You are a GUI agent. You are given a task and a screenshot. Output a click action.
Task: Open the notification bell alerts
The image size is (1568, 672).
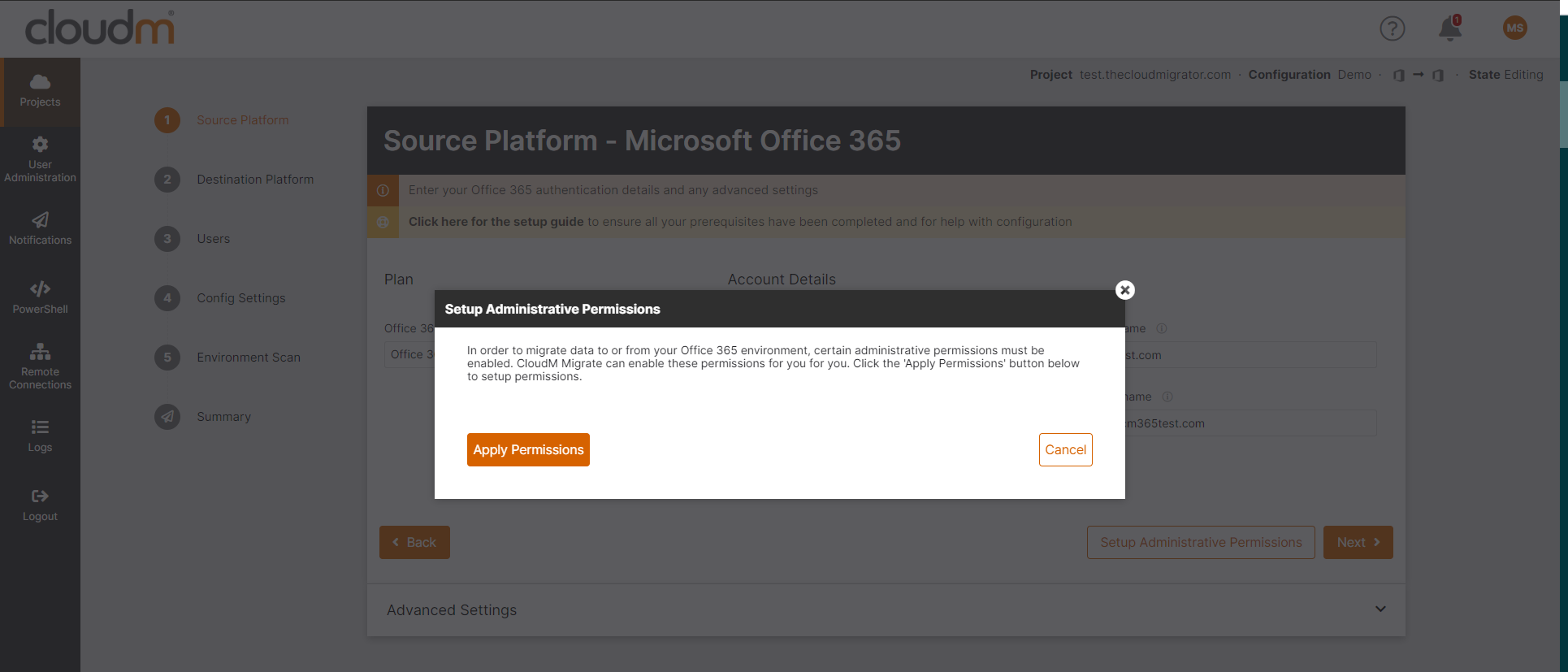coord(1450,28)
